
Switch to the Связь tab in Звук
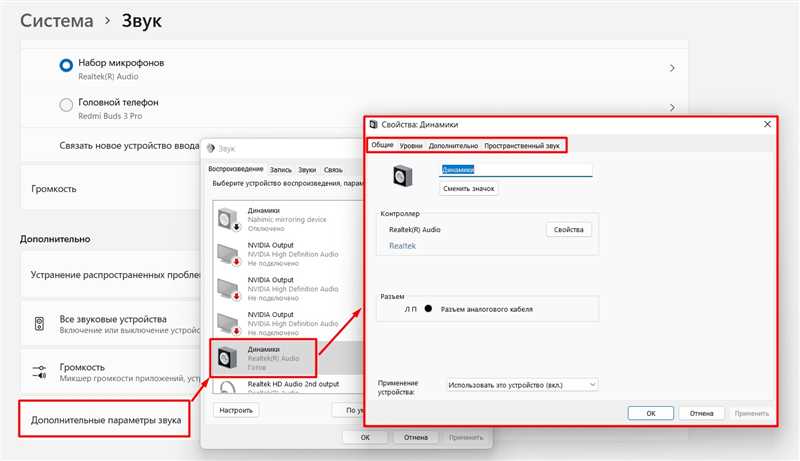coord(333,170)
